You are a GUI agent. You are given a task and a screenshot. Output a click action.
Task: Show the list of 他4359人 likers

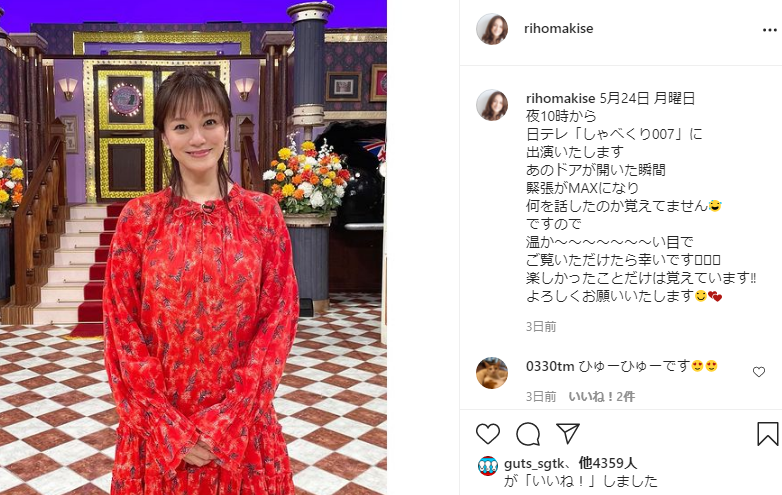coord(607,464)
